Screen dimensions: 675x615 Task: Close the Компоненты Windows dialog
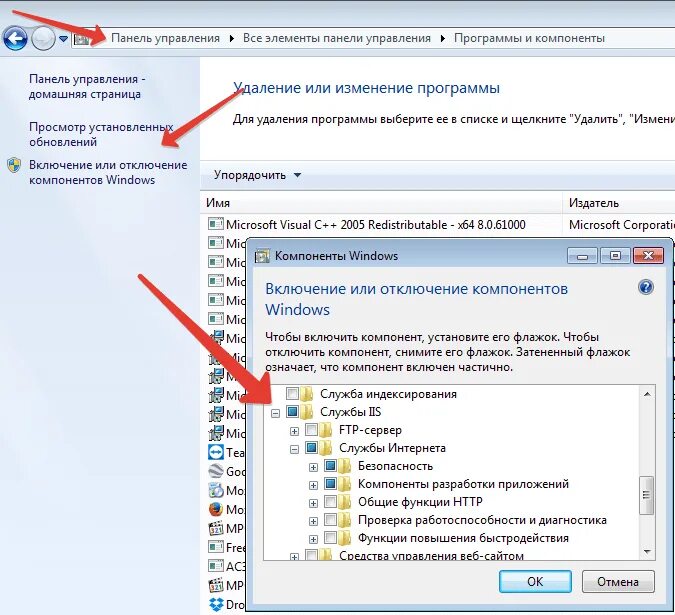[648, 256]
